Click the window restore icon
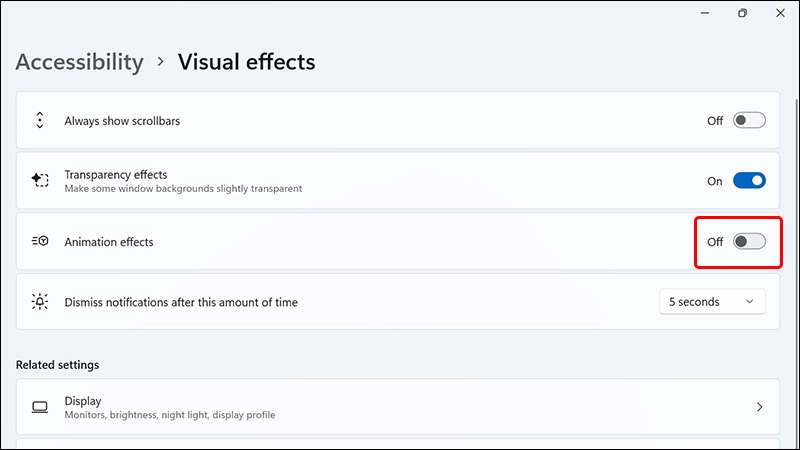 point(742,13)
